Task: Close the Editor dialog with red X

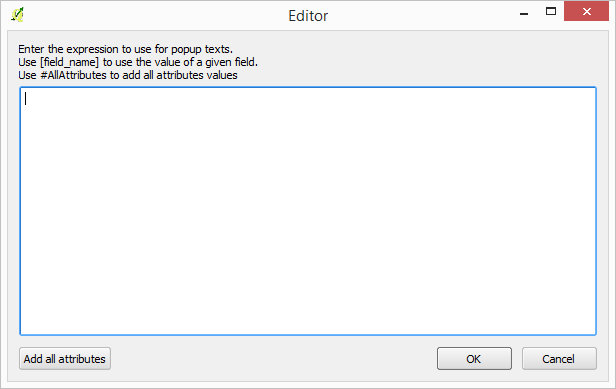Action: [x=586, y=11]
